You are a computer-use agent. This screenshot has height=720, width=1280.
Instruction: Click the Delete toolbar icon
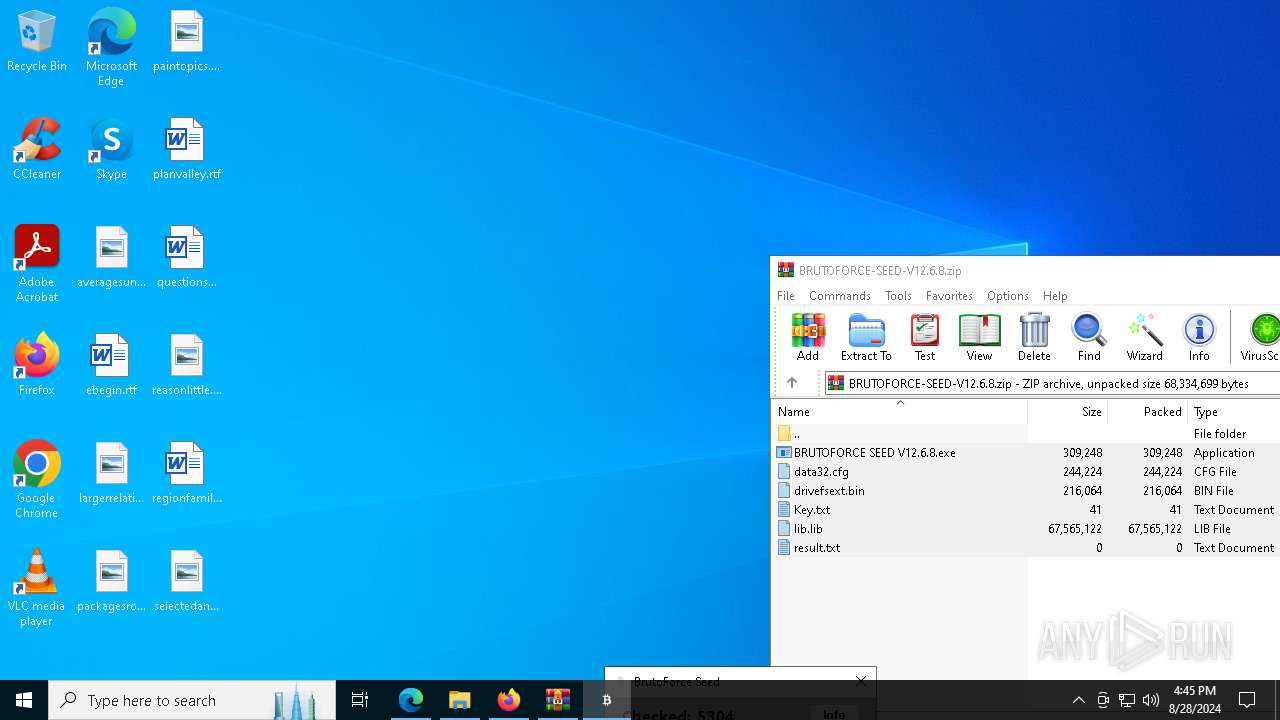pos(1034,337)
